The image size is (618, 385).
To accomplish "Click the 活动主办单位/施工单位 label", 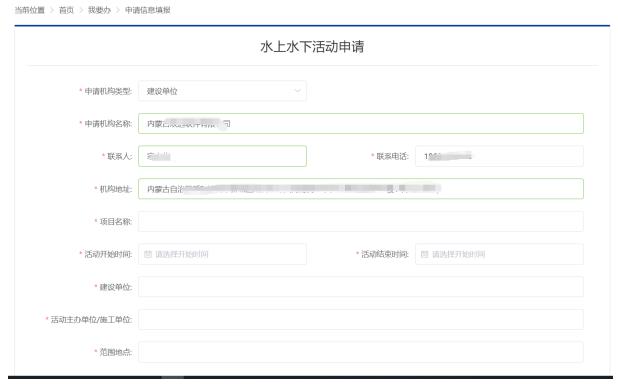I will coord(91,320).
